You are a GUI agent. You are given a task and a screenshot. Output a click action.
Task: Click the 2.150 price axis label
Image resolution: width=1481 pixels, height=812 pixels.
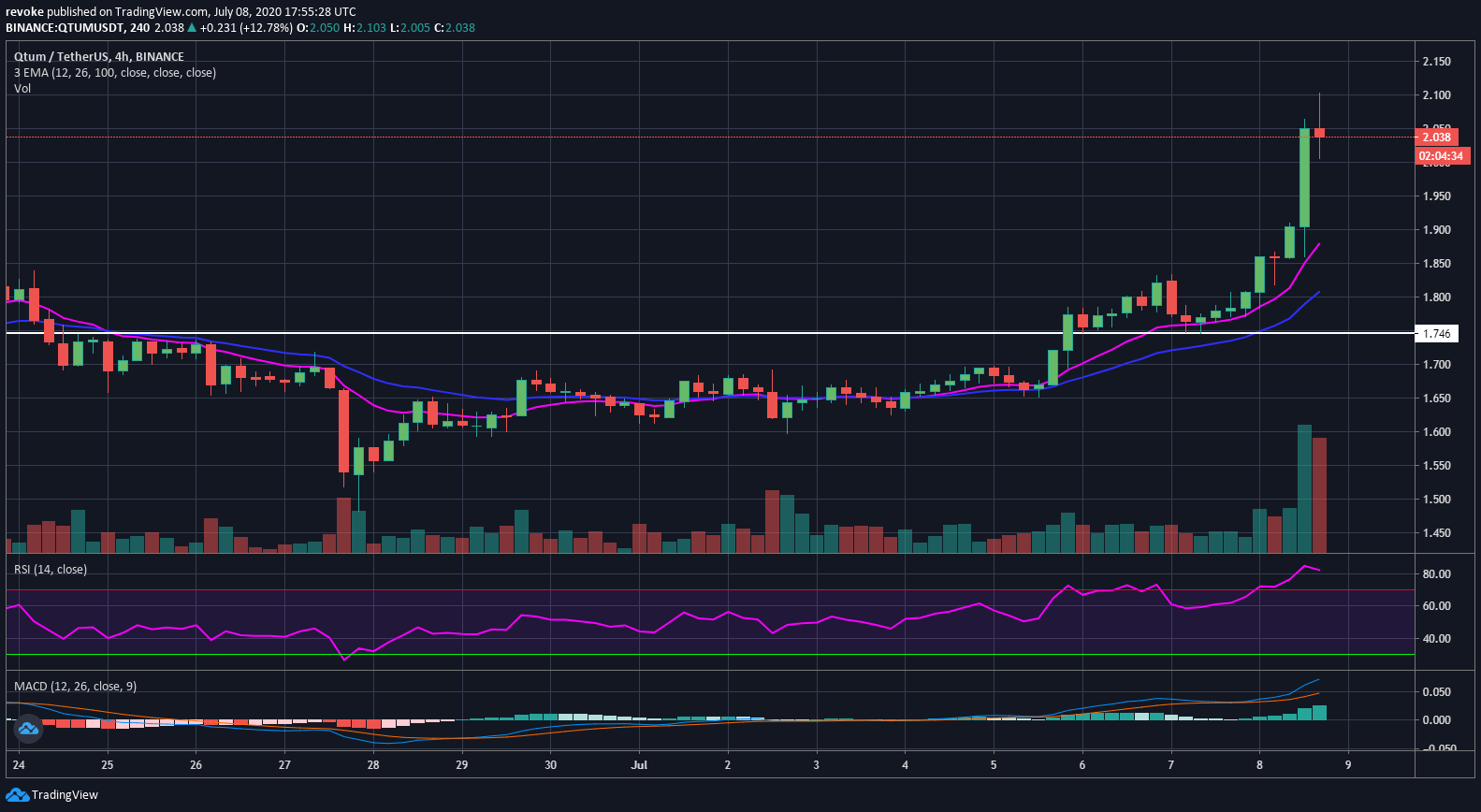point(1436,62)
